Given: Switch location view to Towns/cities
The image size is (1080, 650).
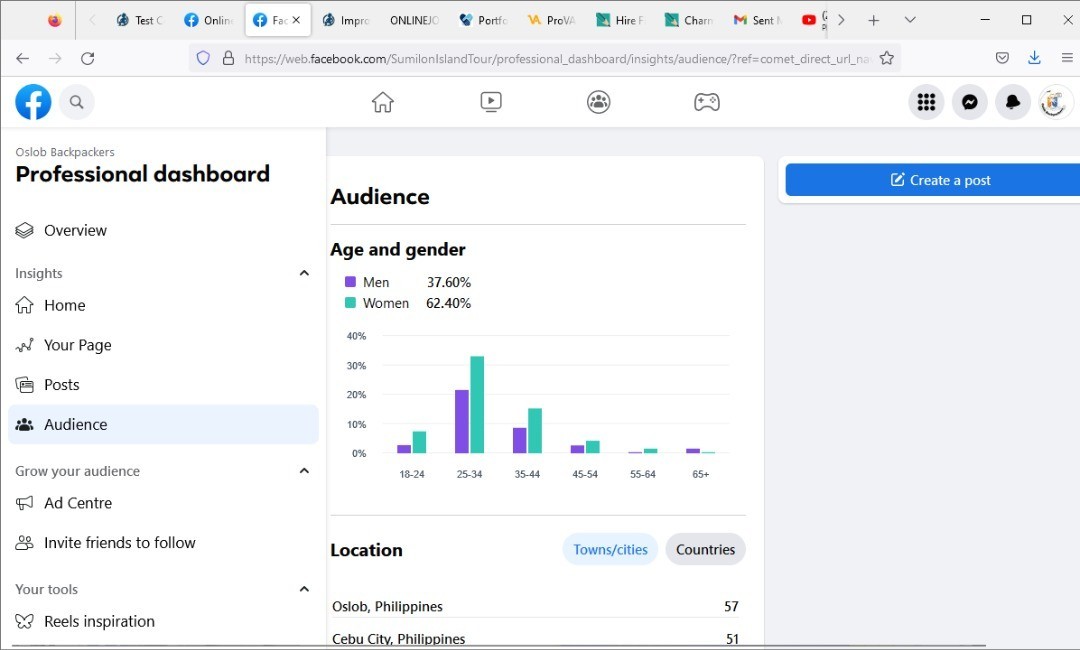Looking at the screenshot, I should coord(610,549).
